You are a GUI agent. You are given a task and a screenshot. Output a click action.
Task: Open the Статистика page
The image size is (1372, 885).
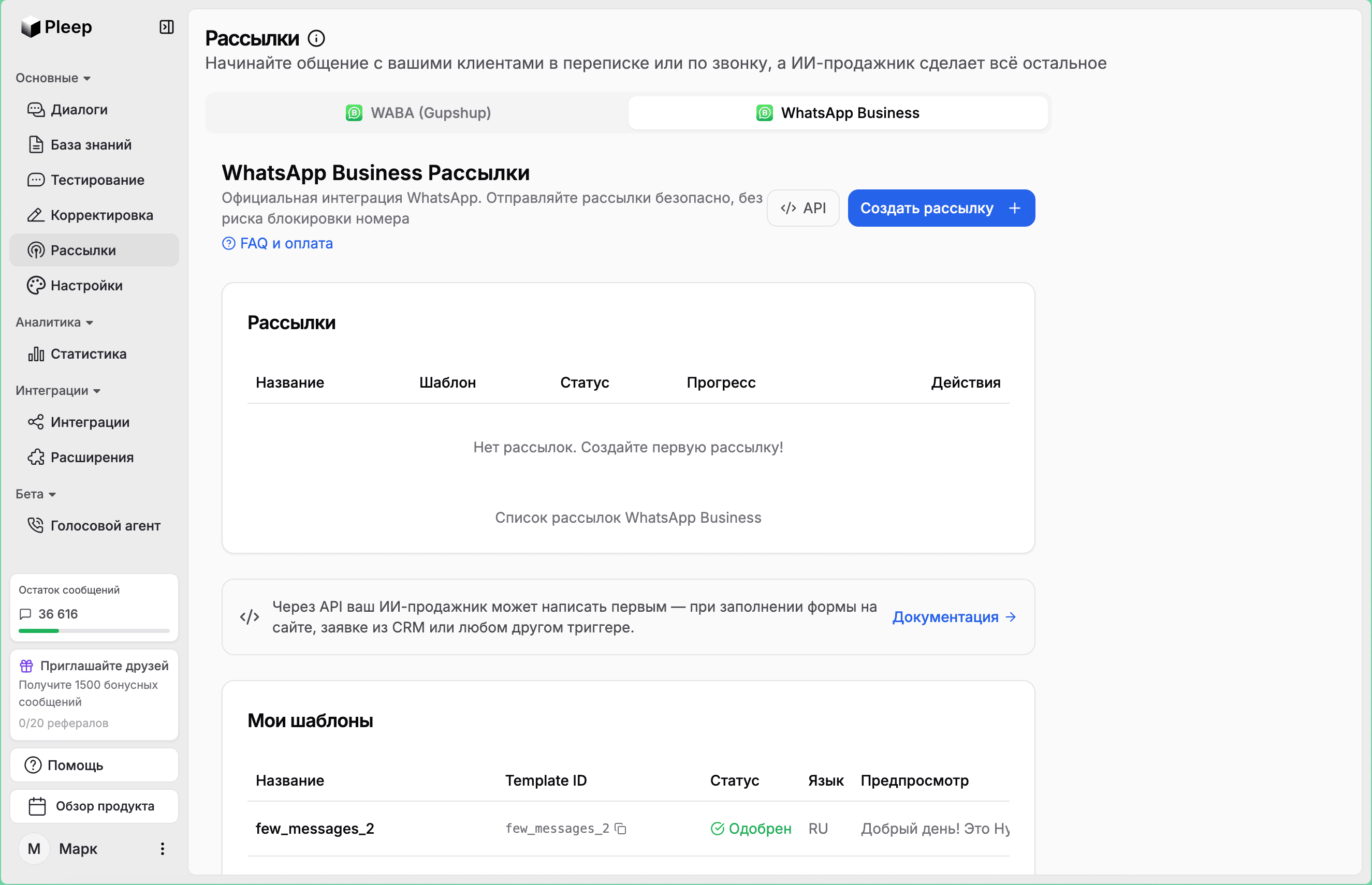pyautogui.click(x=94, y=354)
